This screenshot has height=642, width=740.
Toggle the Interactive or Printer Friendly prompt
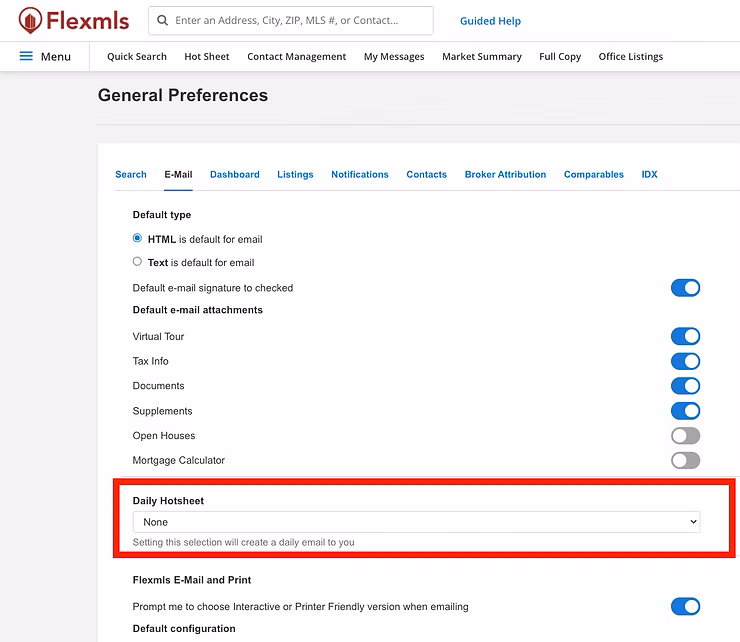685,607
